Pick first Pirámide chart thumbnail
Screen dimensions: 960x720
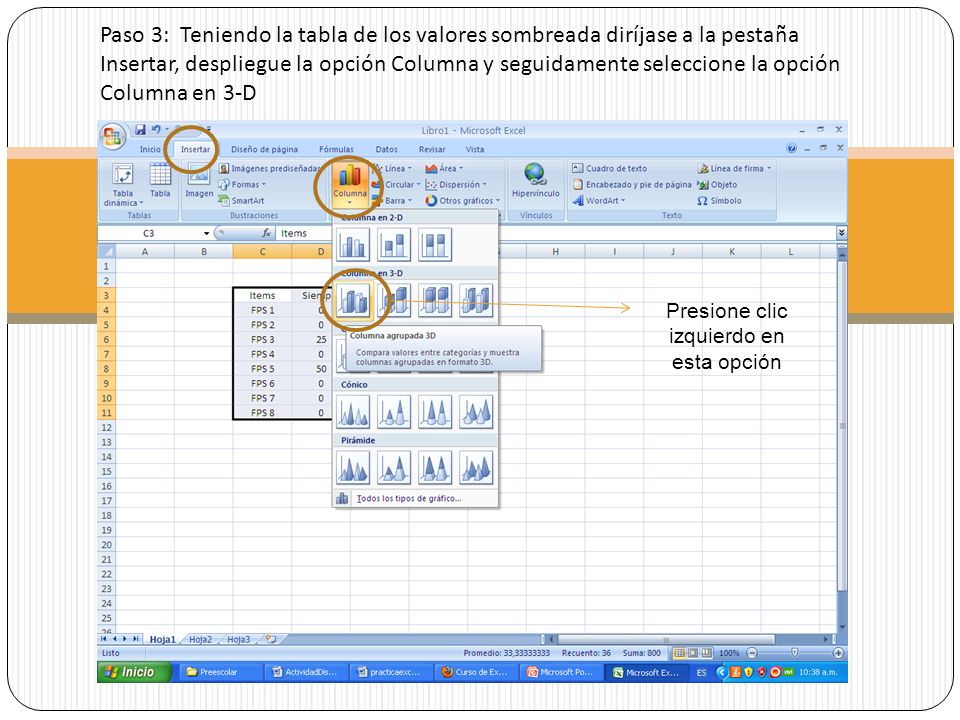[x=353, y=467]
